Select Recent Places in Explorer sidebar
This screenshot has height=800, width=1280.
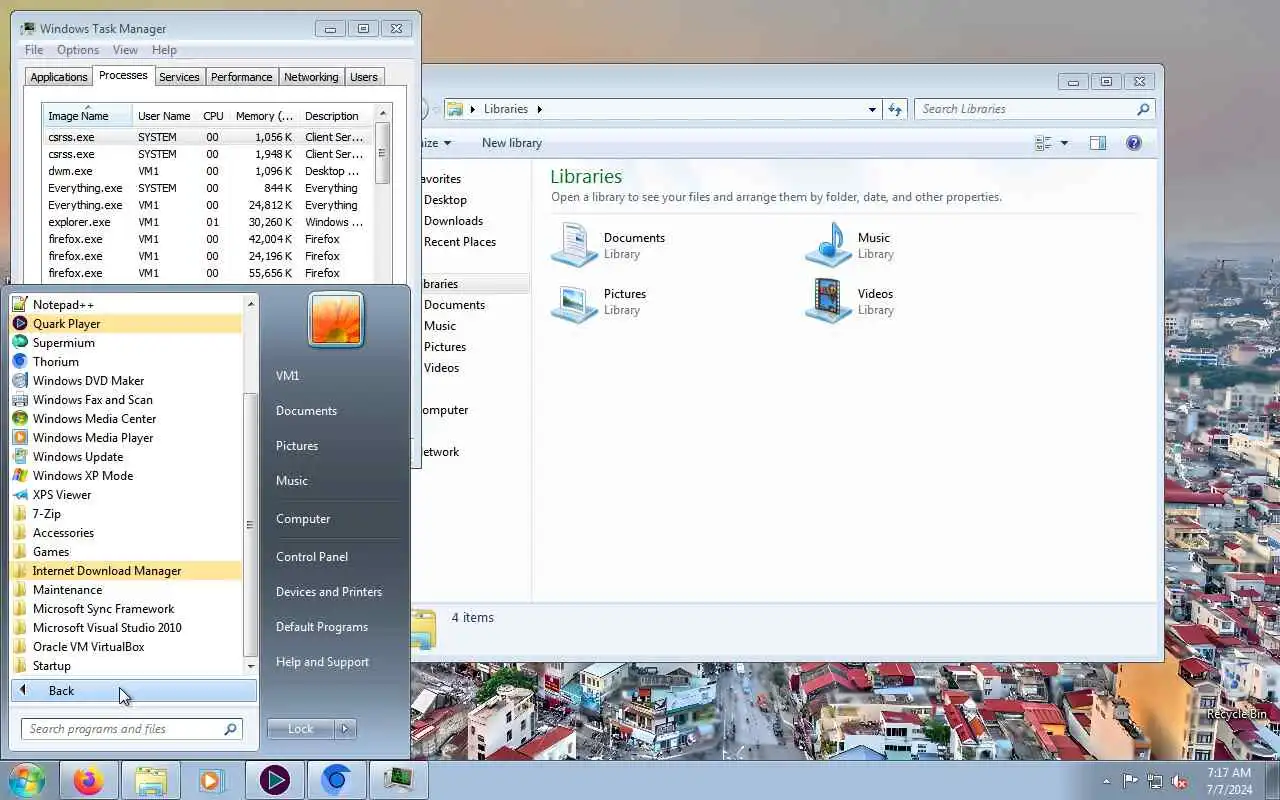pyautogui.click(x=460, y=242)
